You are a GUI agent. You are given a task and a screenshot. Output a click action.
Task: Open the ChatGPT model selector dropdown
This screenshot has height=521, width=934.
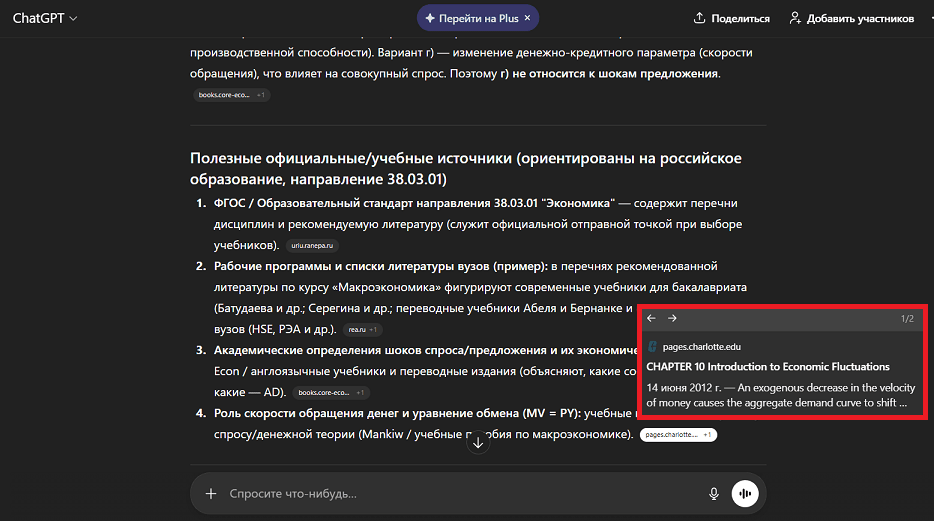pos(45,18)
